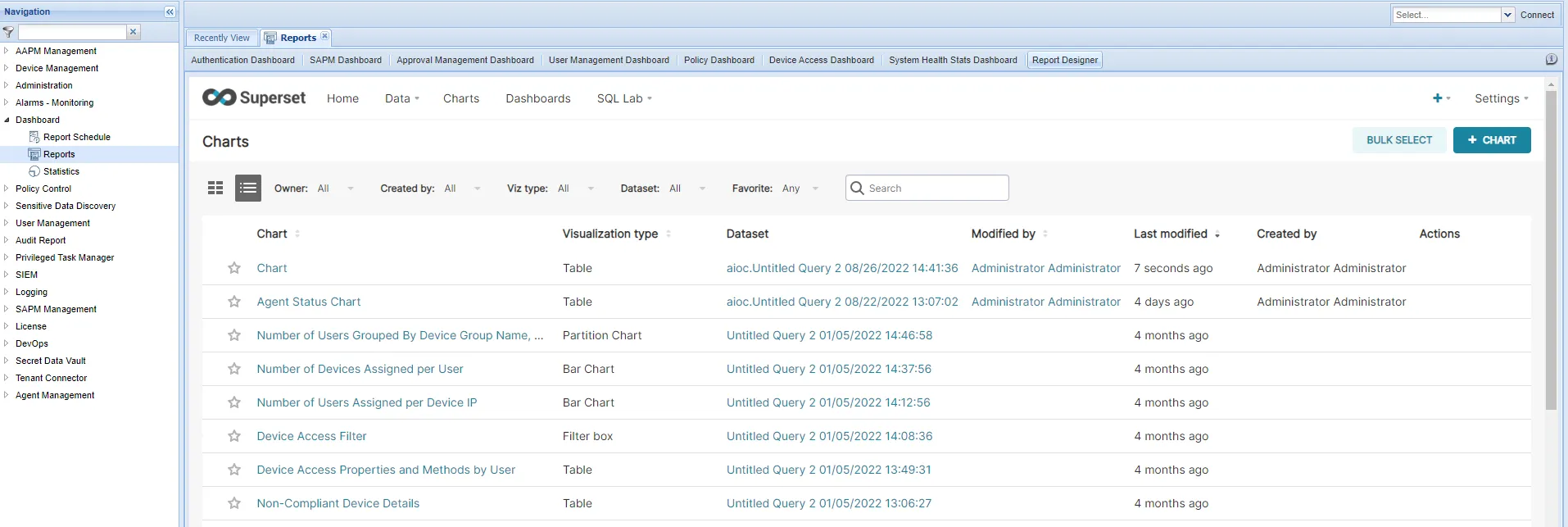
Task: Favorite the Device Access Filter chart
Action: coord(234,436)
